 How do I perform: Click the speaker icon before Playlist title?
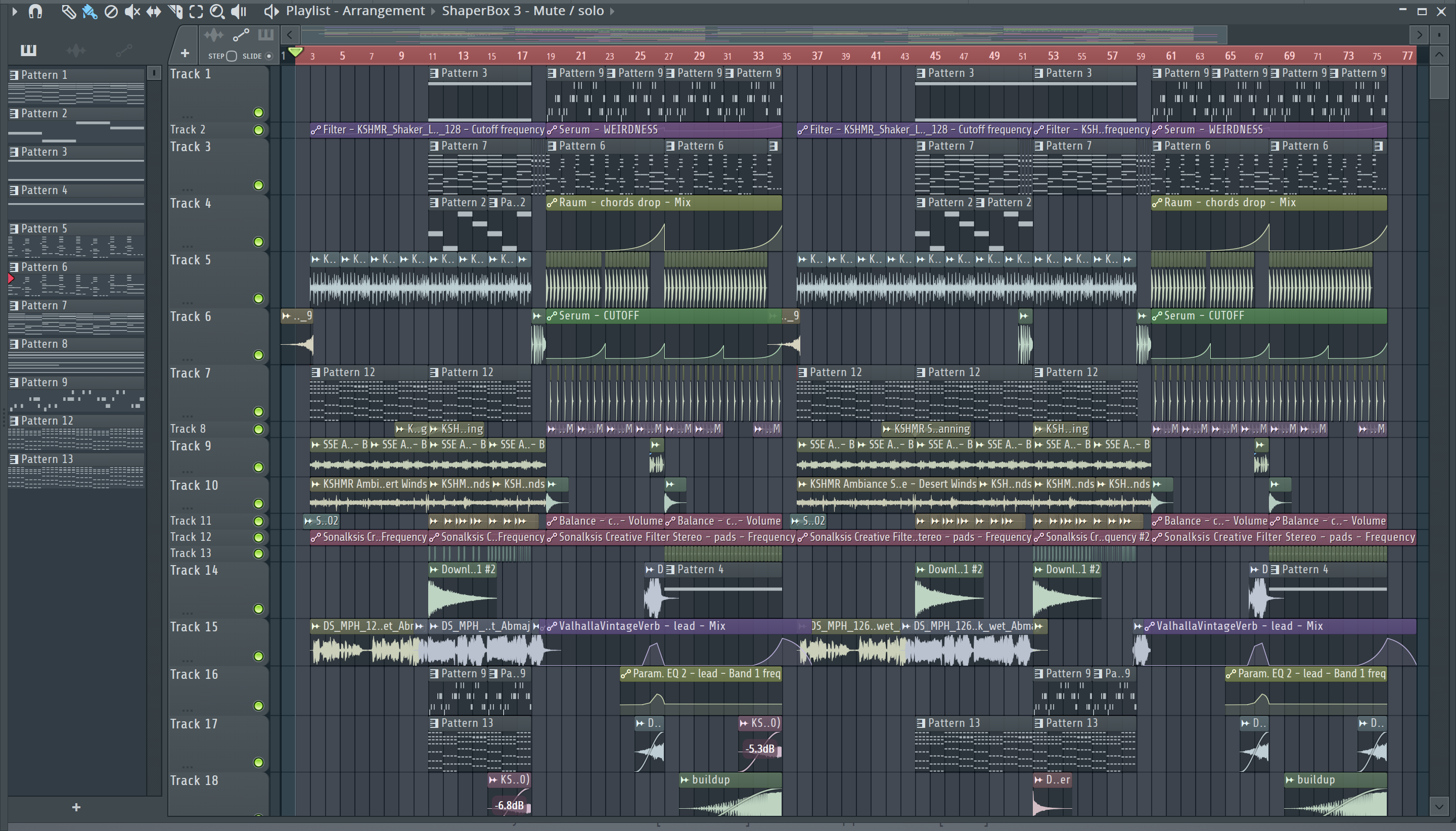tap(271, 11)
